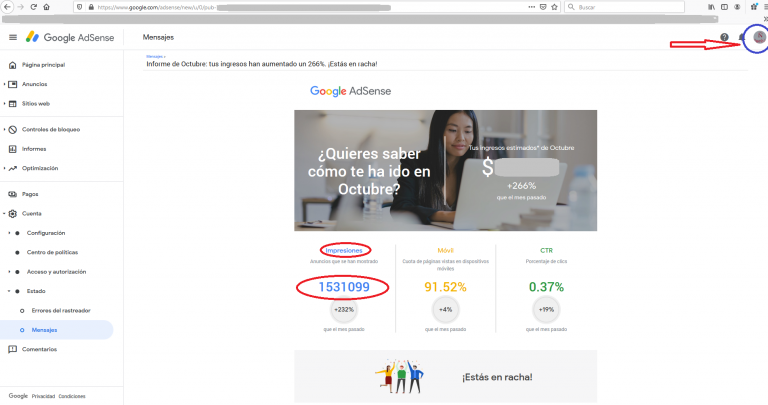Expand the Acceso y autorización arrow
Image resolution: width=768 pixels, height=405 pixels.
[9, 272]
